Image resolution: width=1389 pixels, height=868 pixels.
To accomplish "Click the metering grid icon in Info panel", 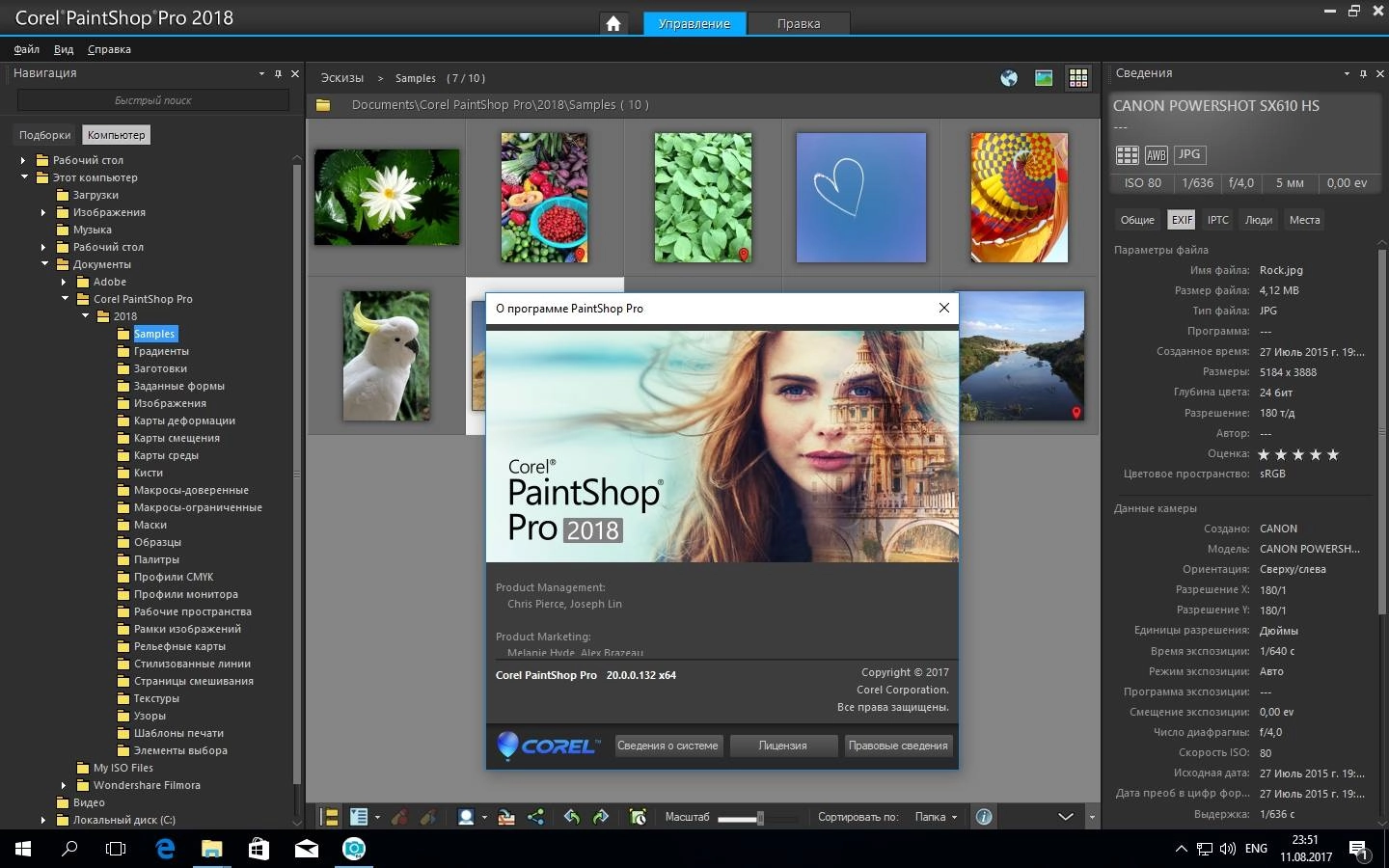I will click(x=1127, y=154).
